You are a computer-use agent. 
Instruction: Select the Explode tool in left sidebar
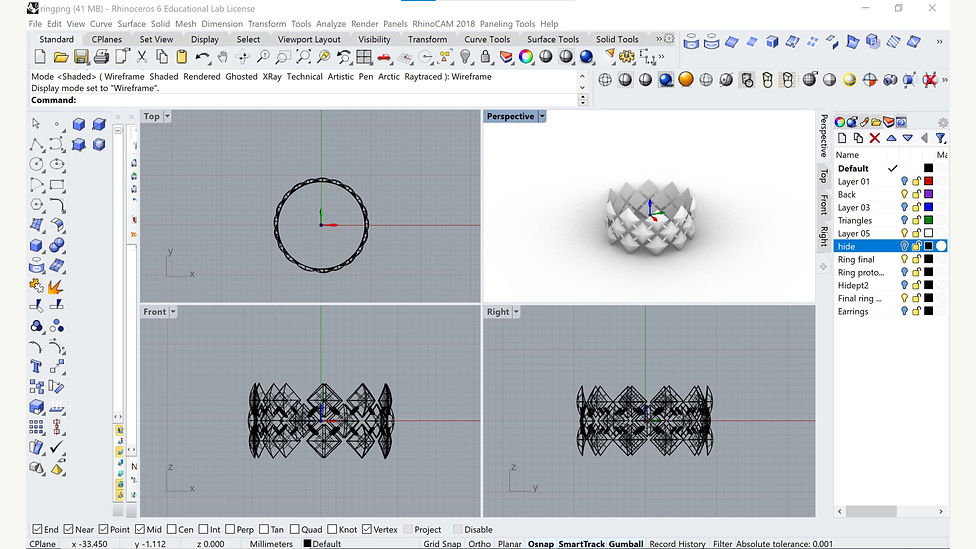tap(56, 286)
